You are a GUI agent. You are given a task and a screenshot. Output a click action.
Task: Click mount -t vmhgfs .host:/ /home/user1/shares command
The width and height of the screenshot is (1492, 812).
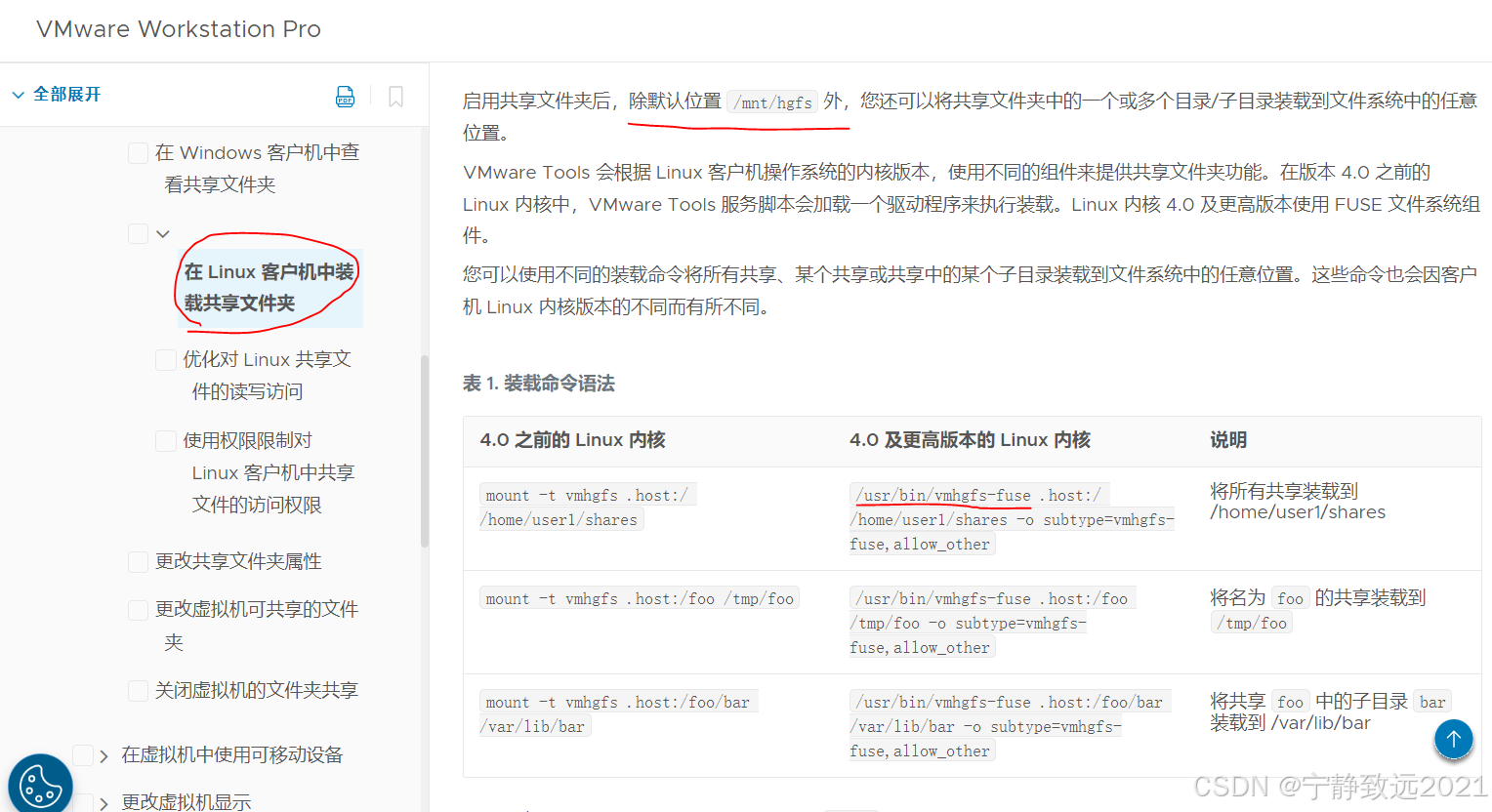click(x=587, y=507)
